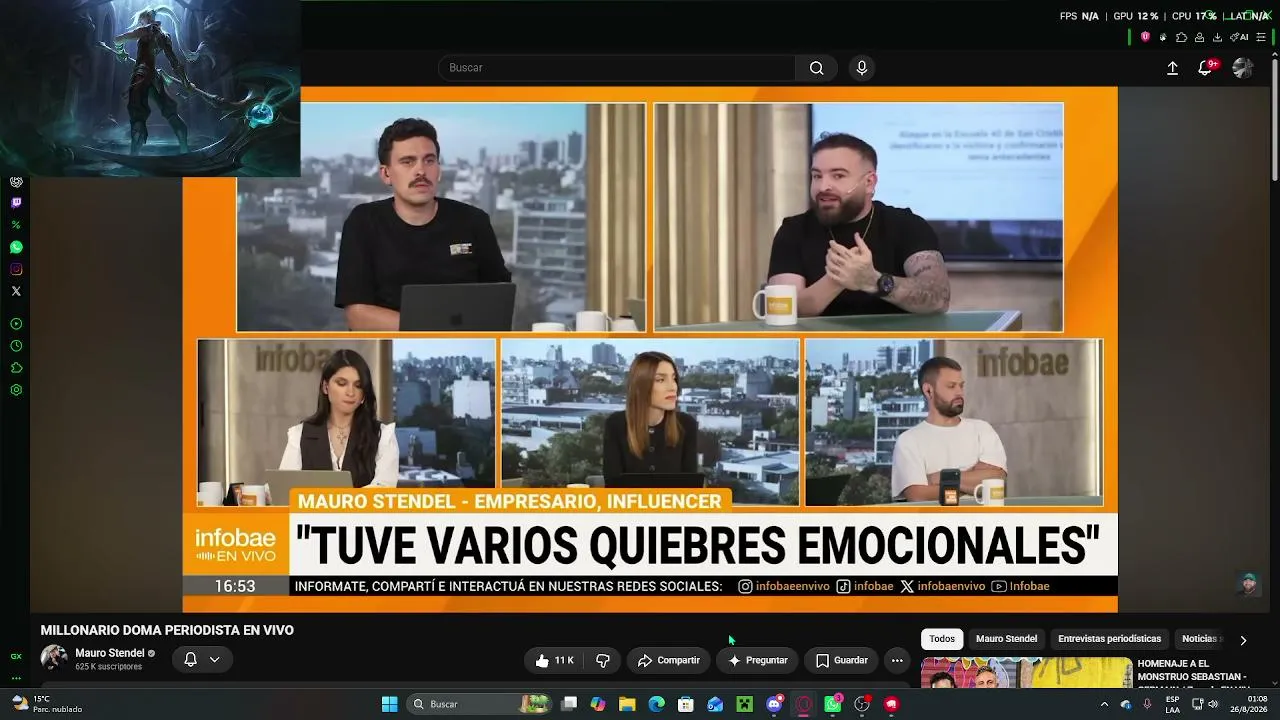Open weather widget showing 15°C
The image size is (1280, 720).
click(x=46, y=704)
